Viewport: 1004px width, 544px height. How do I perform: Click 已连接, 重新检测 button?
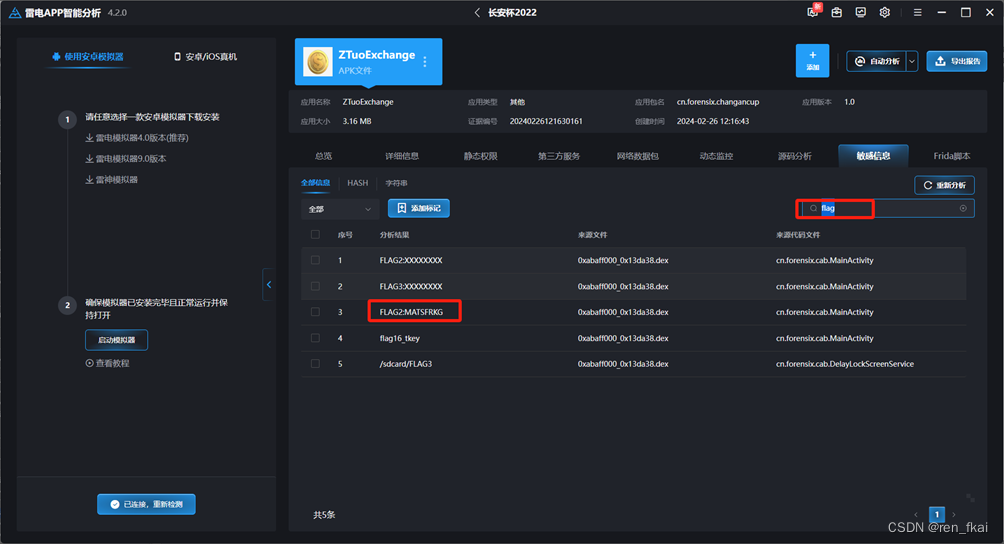point(147,504)
